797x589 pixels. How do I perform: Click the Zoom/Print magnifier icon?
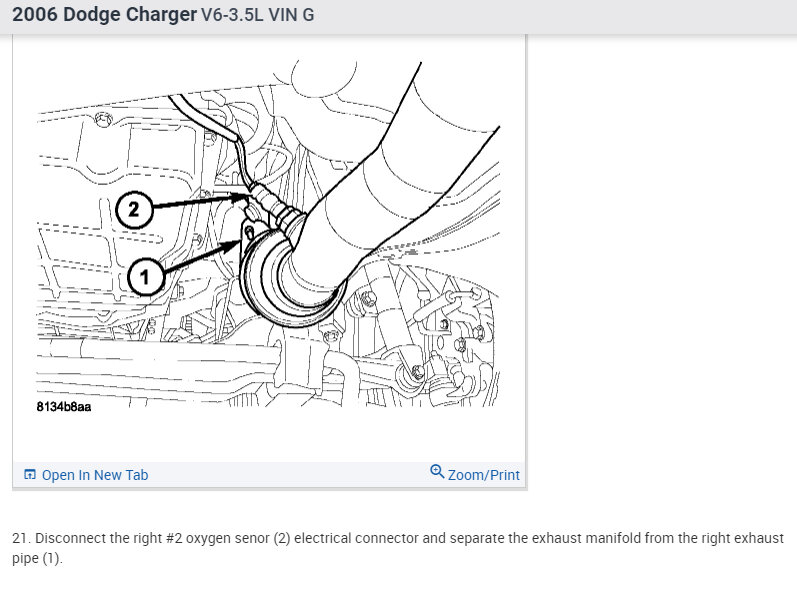point(437,472)
